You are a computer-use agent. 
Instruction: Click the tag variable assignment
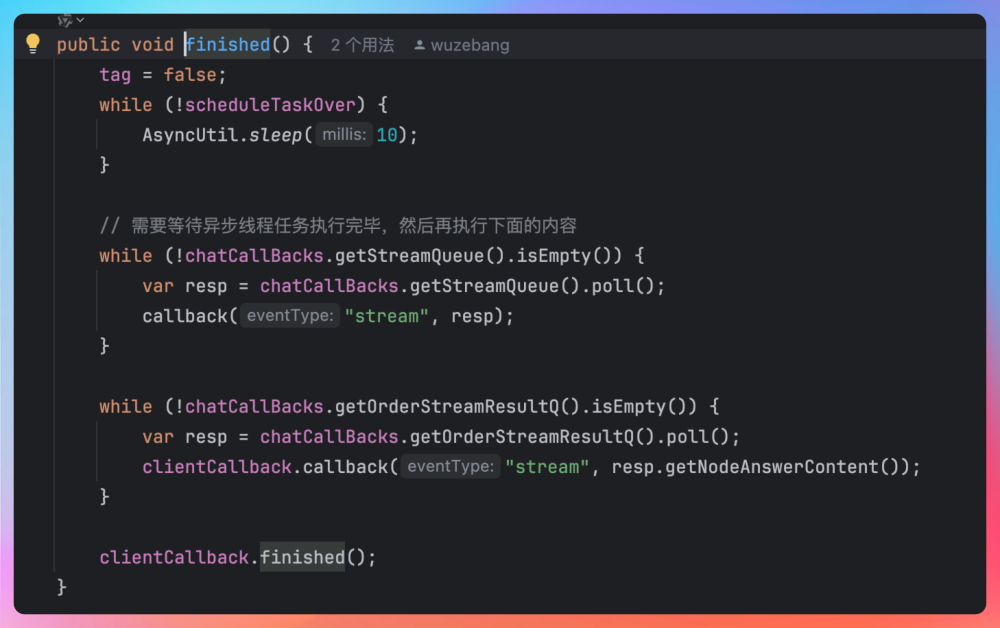point(115,75)
